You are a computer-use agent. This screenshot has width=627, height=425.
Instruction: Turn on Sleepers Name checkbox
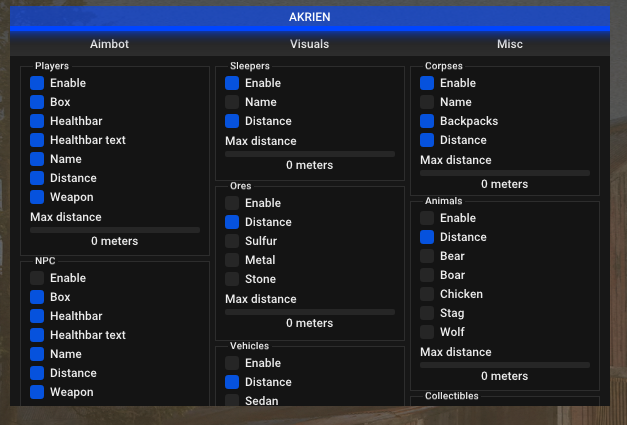(232, 102)
